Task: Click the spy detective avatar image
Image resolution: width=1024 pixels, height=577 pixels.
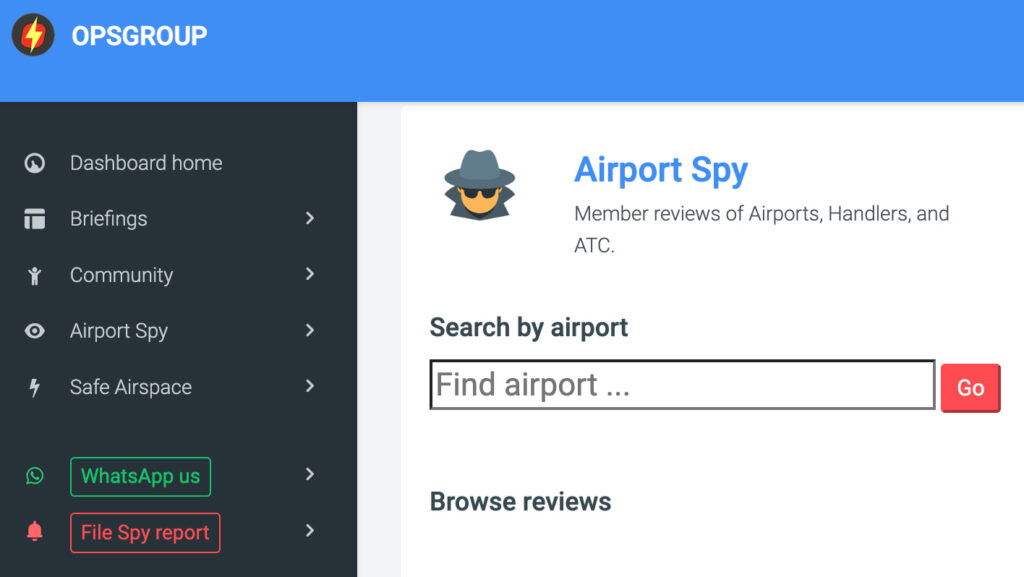Action: (x=479, y=184)
